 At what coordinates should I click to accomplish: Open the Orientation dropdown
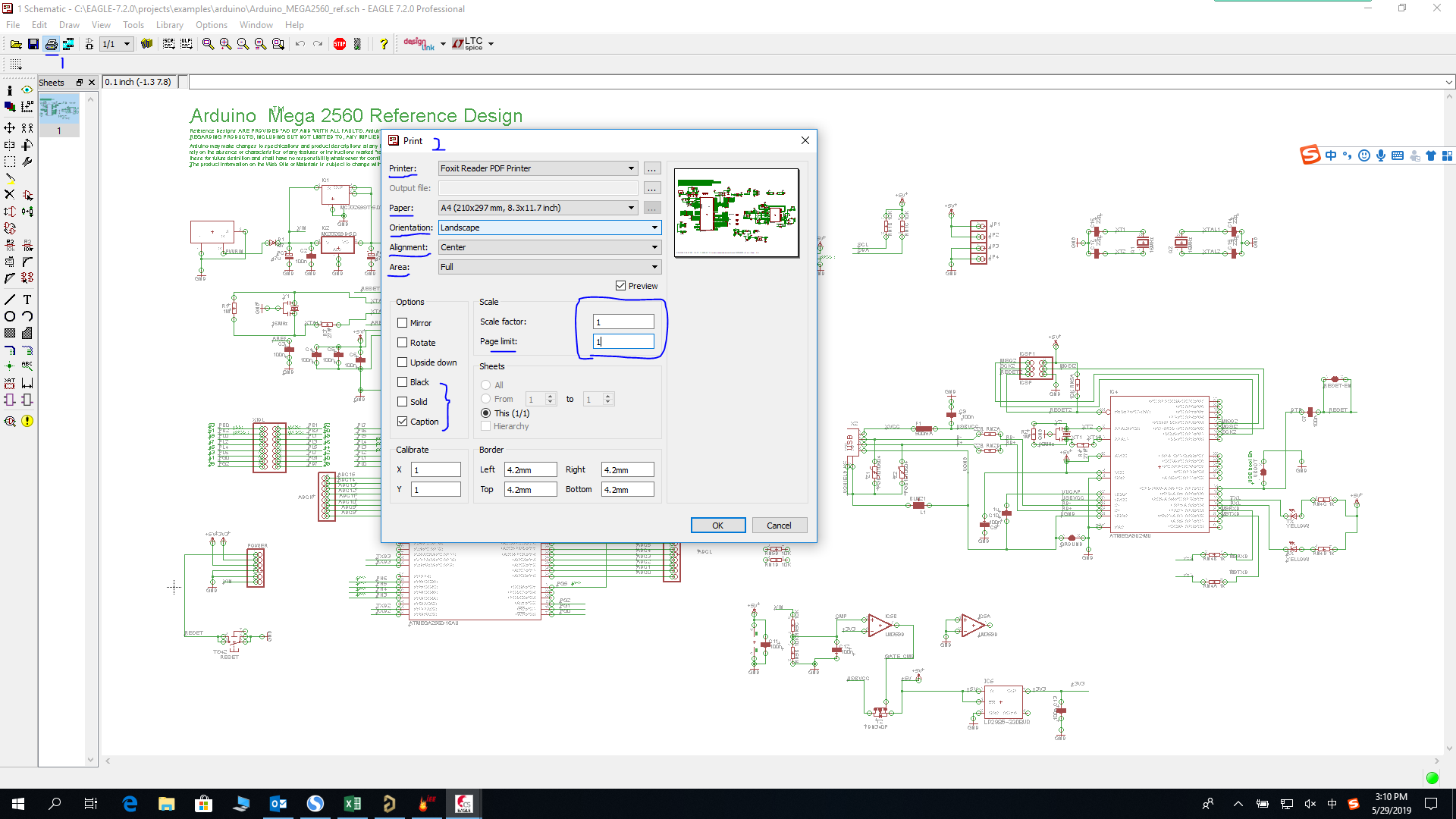(x=550, y=227)
